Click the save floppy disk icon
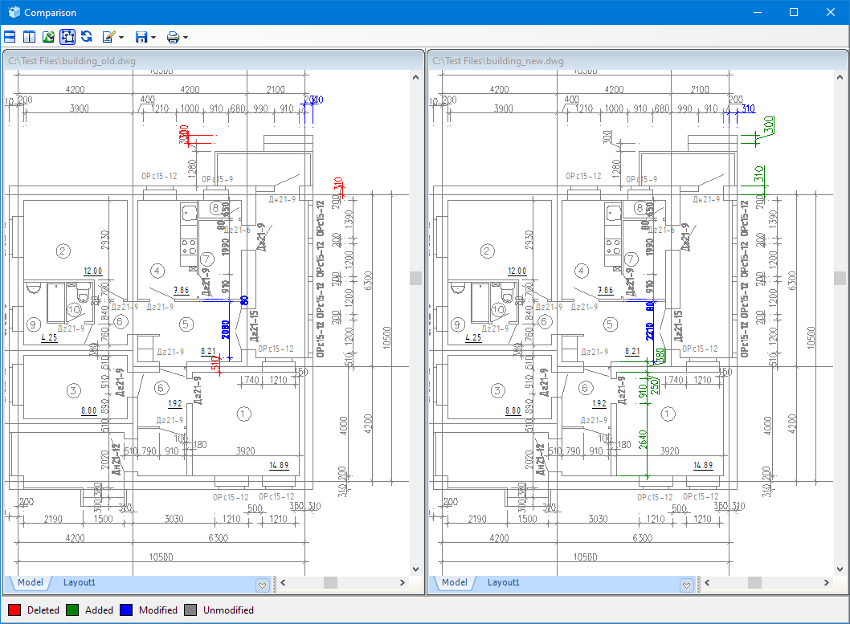Image resolution: width=850 pixels, height=624 pixels. click(x=141, y=37)
